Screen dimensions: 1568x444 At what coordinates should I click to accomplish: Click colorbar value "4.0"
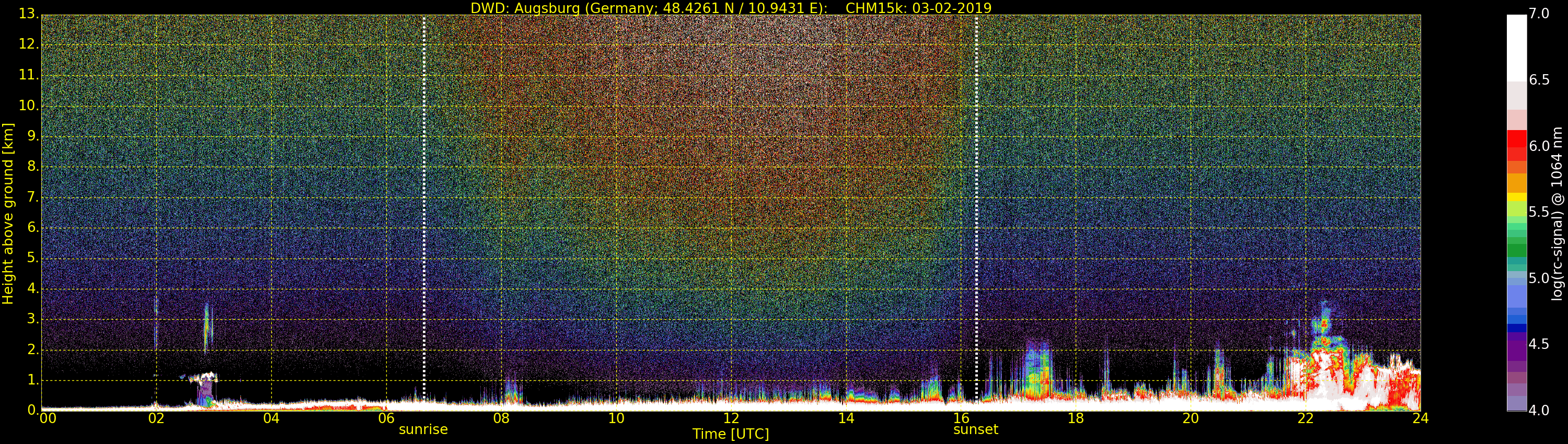tap(1539, 410)
